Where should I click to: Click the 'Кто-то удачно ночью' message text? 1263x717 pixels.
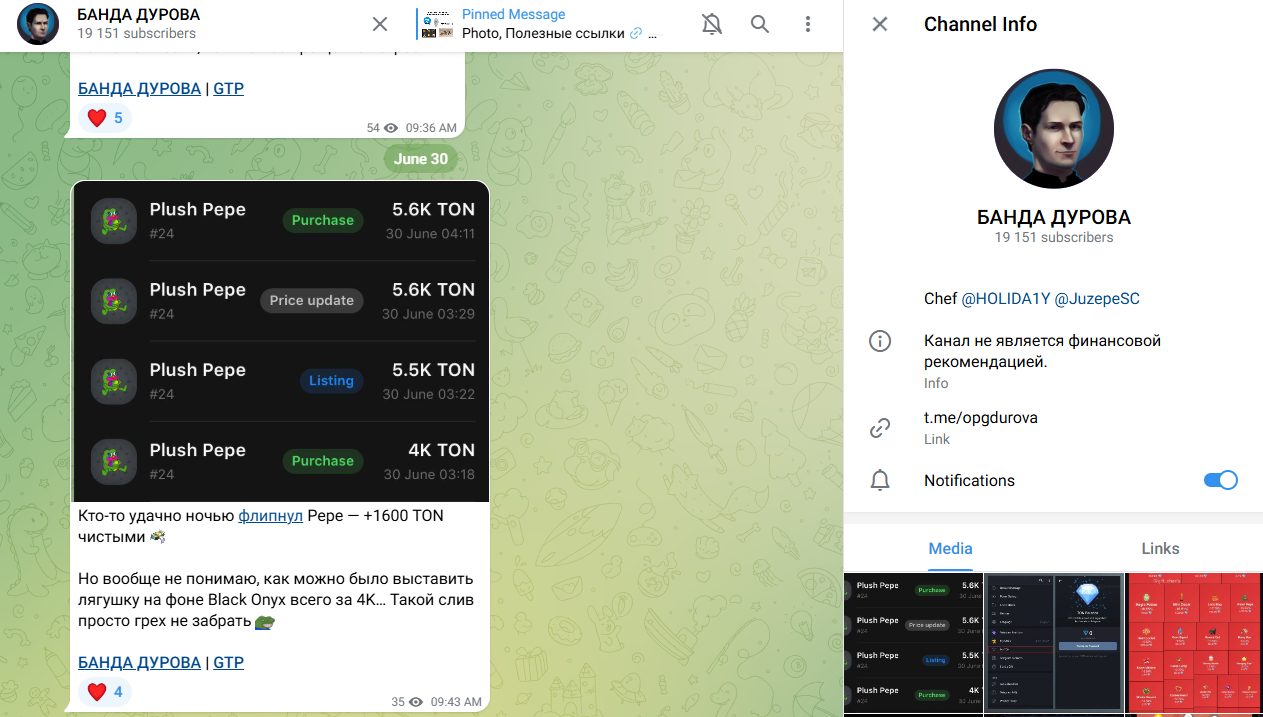tap(156, 516)
